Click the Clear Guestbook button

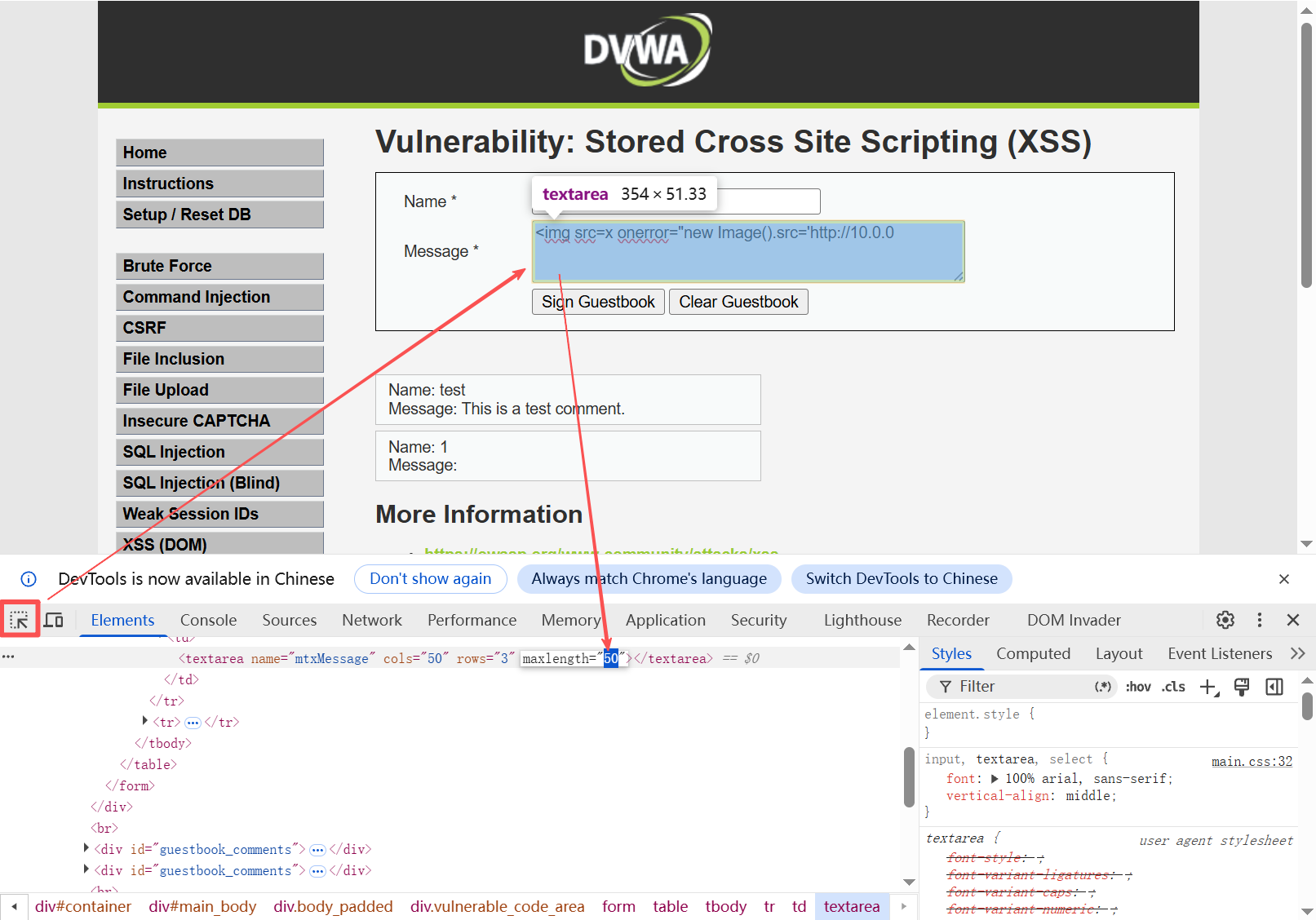(738, 302)
